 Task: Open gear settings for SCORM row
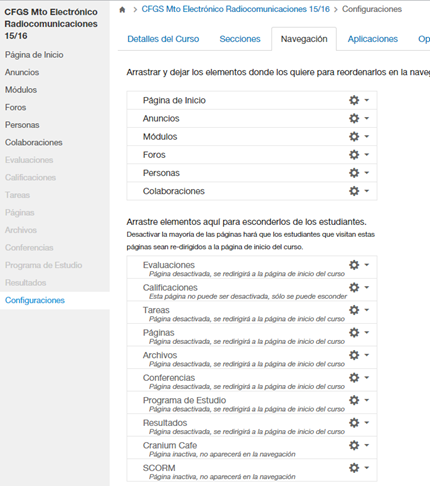(x=354, y=468)
